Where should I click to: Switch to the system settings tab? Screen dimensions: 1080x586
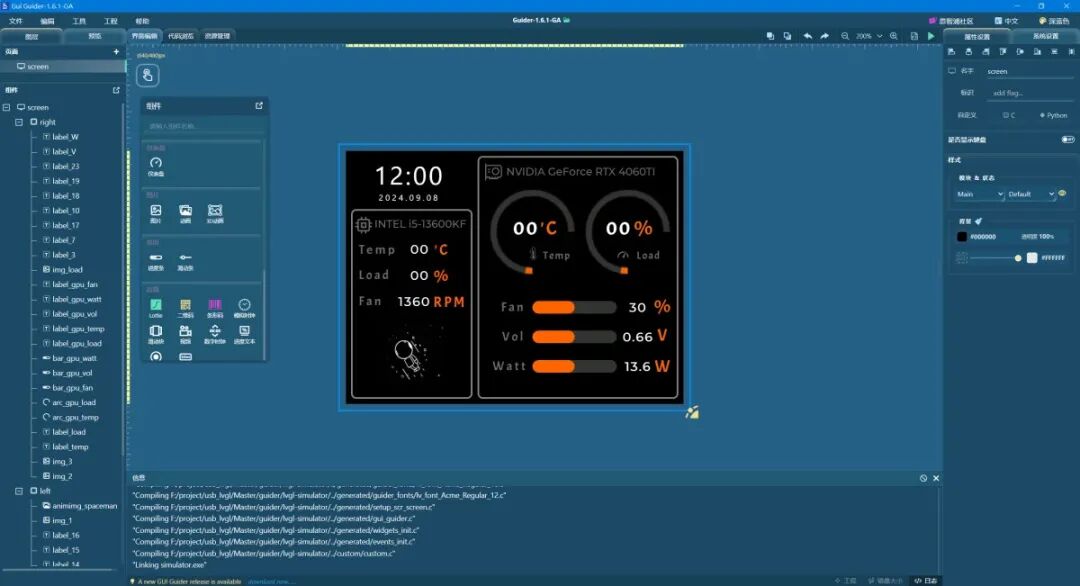[1045, 36]
